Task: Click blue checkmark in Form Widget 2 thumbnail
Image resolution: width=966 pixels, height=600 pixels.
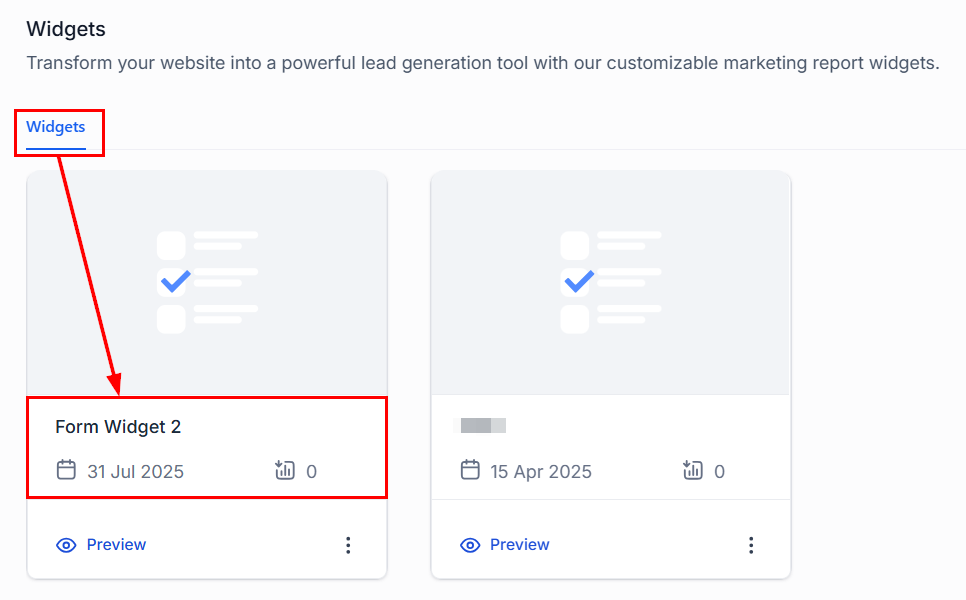Action: tap(176, 282)
